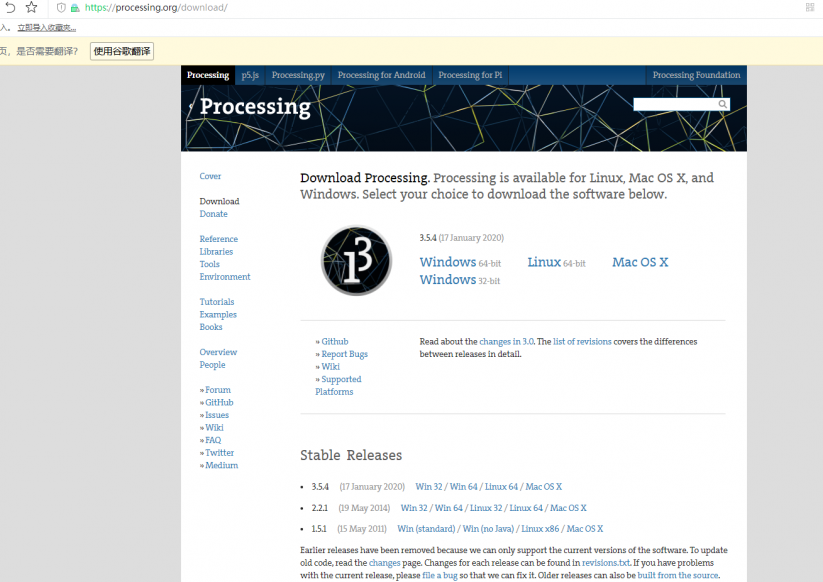Click the Processing 3 logo image

356,260
